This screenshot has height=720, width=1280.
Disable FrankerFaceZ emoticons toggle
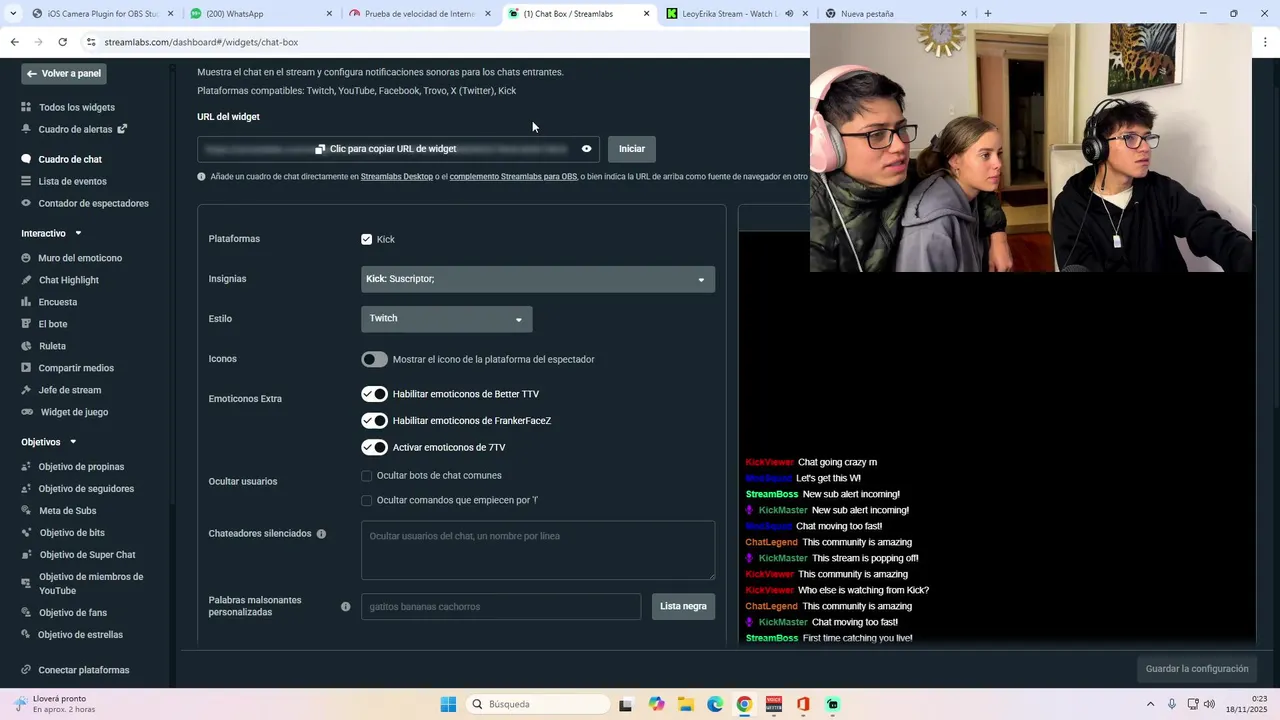coord(374,421)
